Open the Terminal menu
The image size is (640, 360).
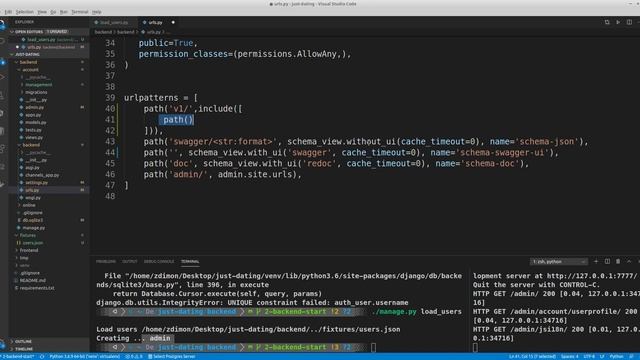(80, 12)
